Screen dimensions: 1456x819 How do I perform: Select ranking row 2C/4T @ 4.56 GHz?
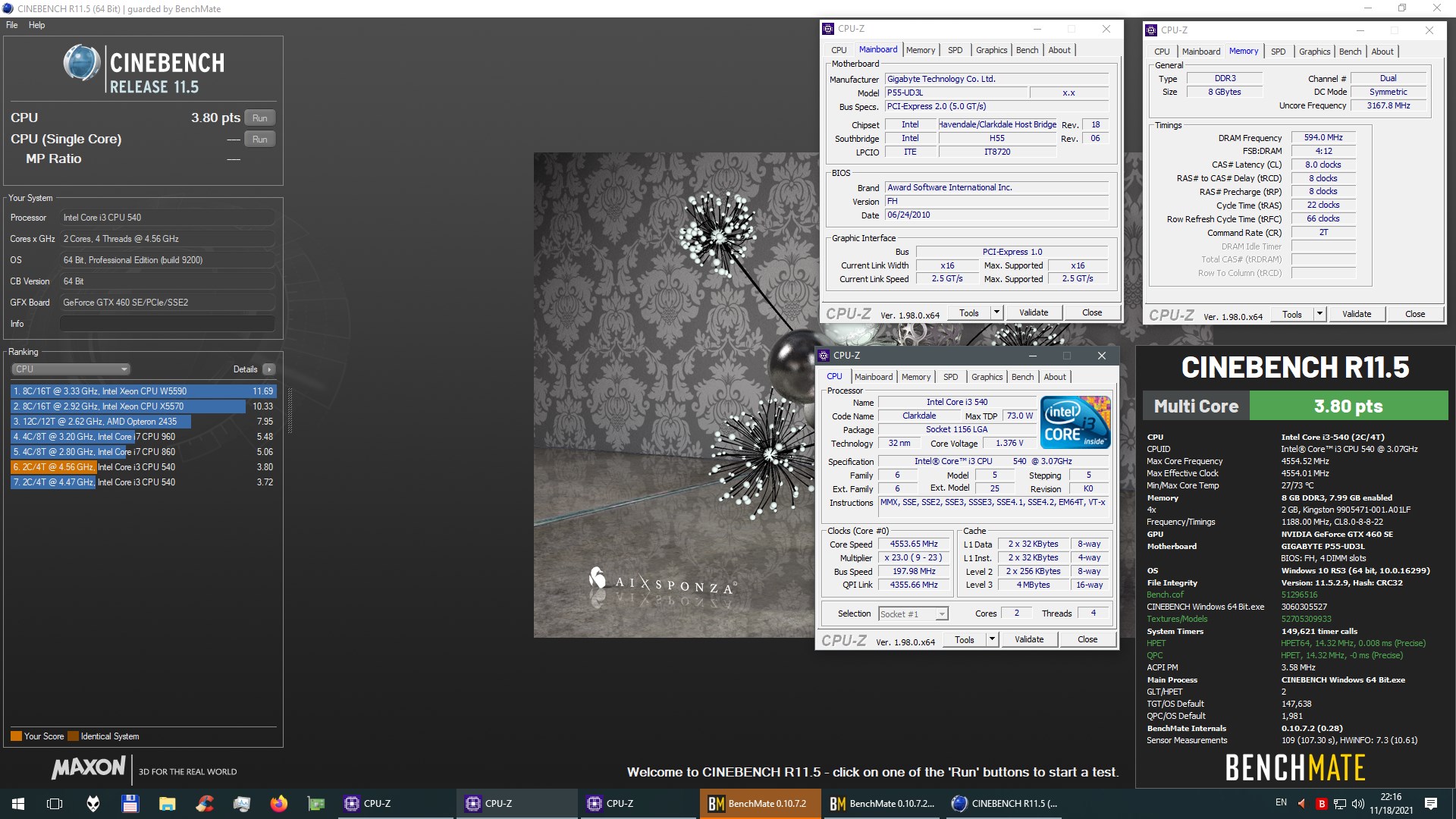(143, 467)
